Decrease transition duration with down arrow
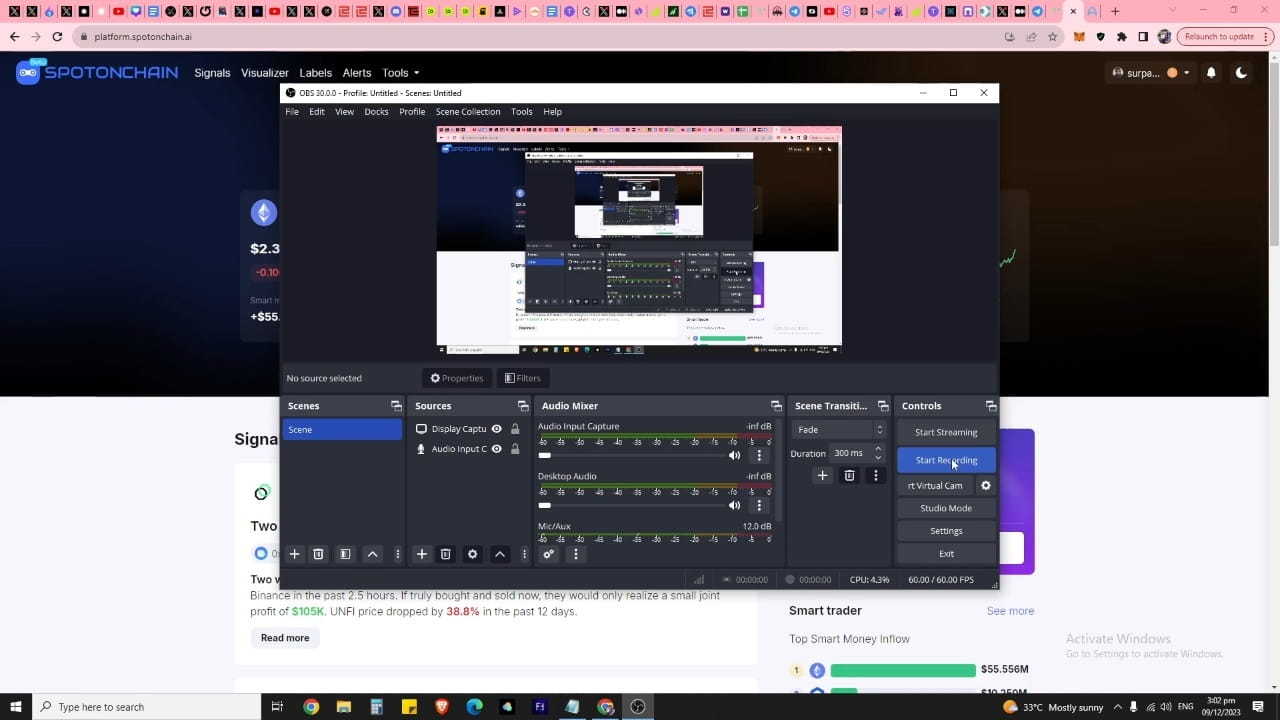1280x720 pixels. tap(879, 458)
